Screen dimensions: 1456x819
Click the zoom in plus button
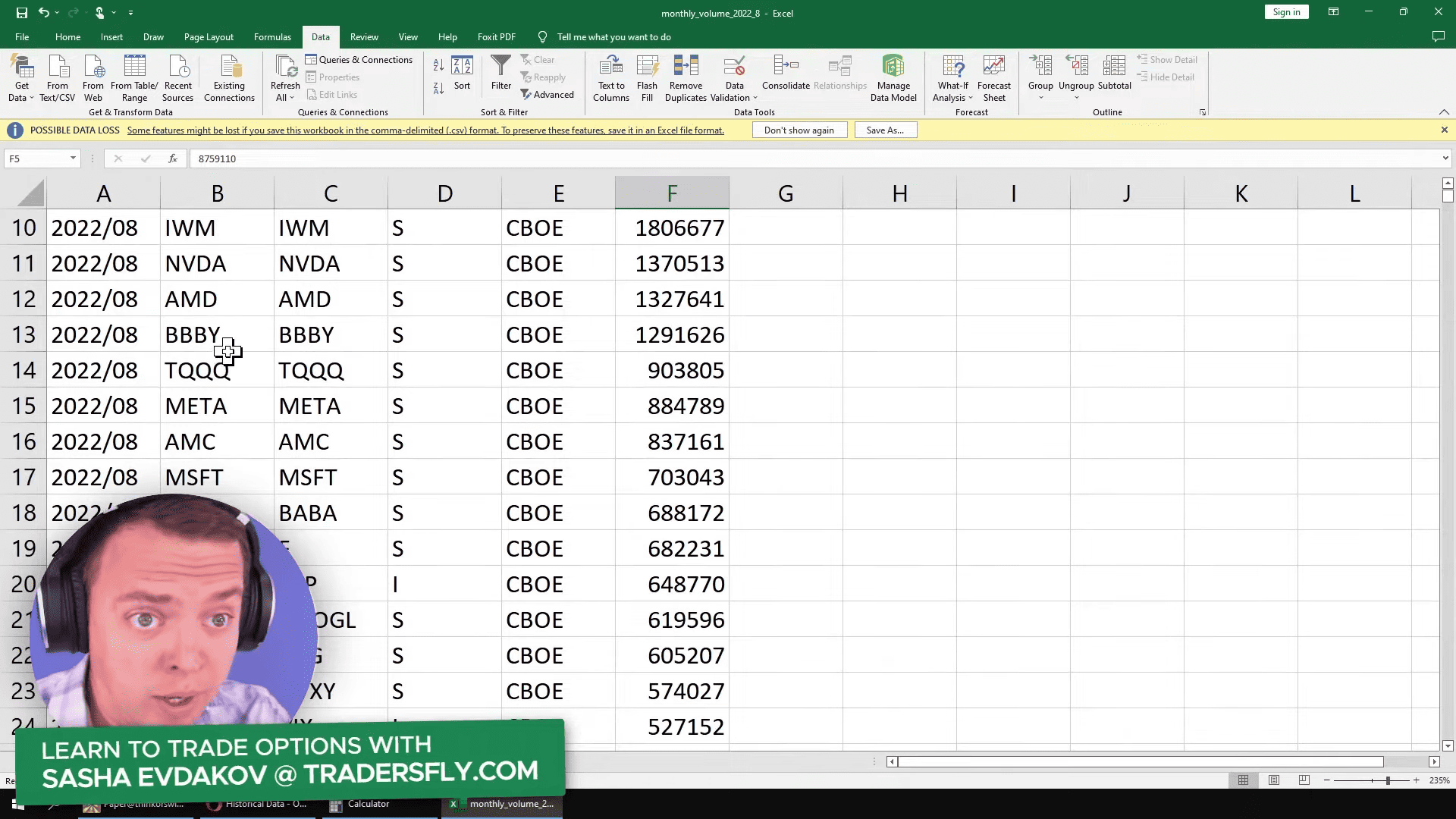click(x=1416, y=780)
